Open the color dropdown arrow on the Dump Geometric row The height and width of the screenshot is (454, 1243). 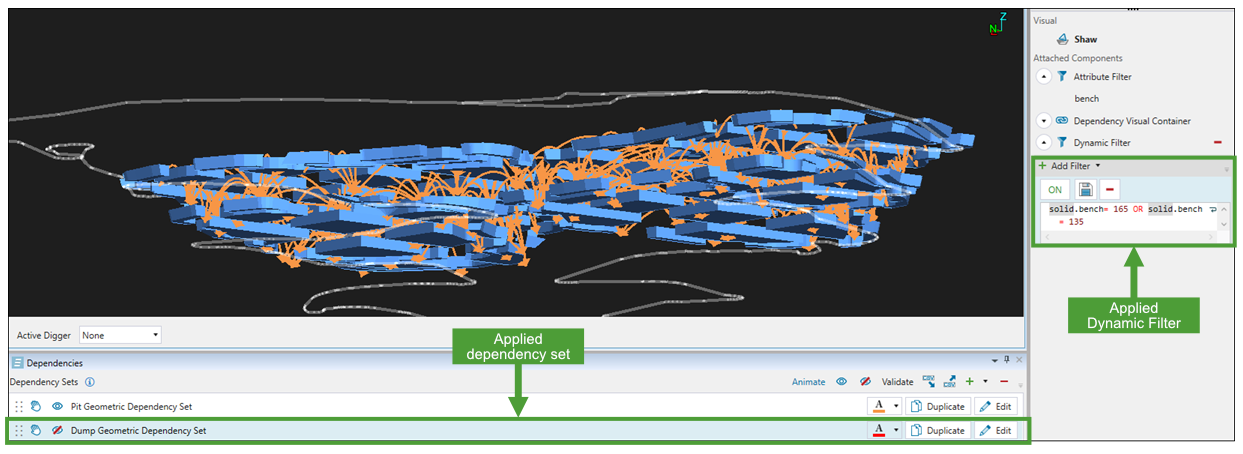point(897,430)
